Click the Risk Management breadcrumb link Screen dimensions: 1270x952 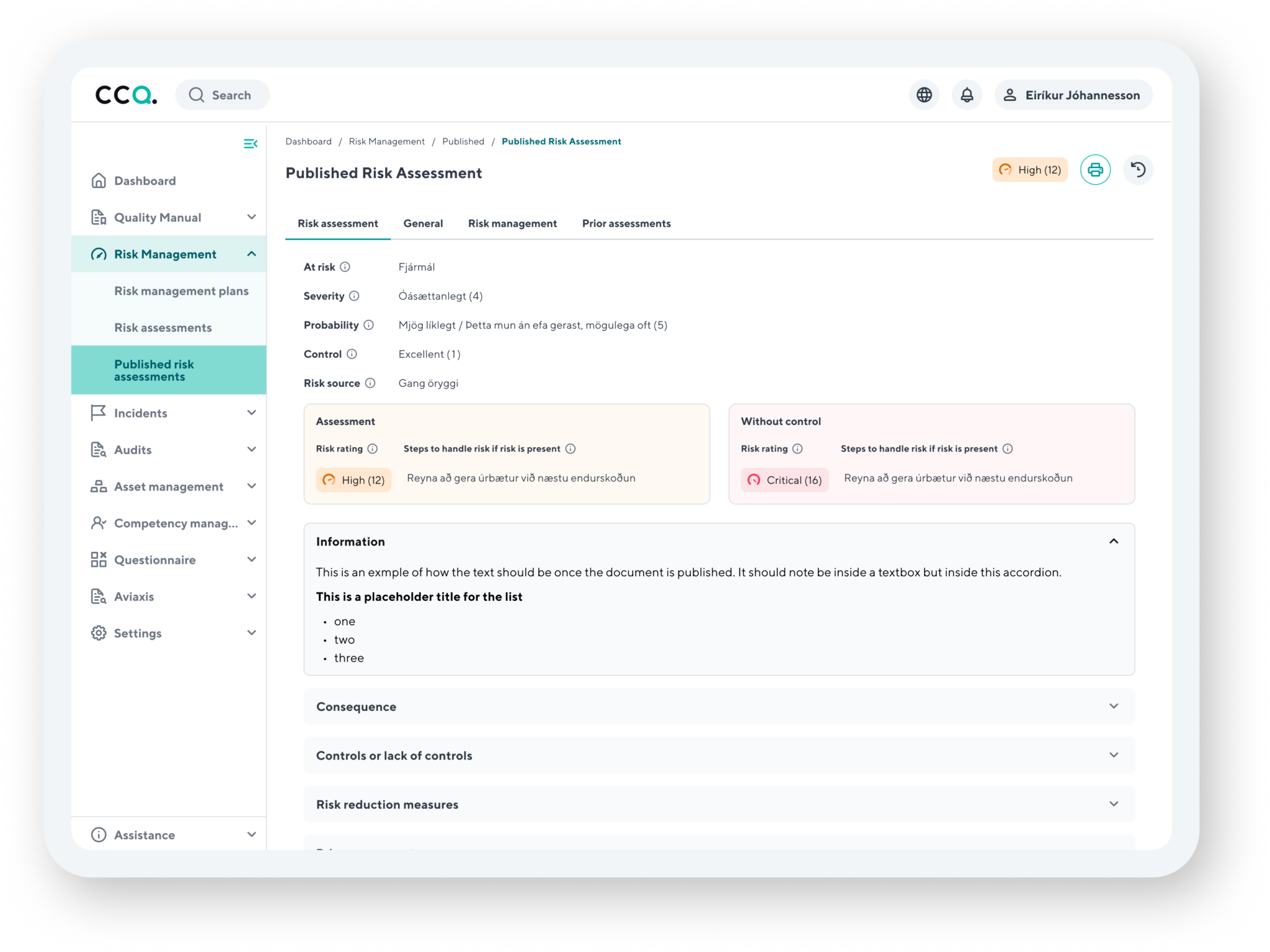click(x=386, y=141)
